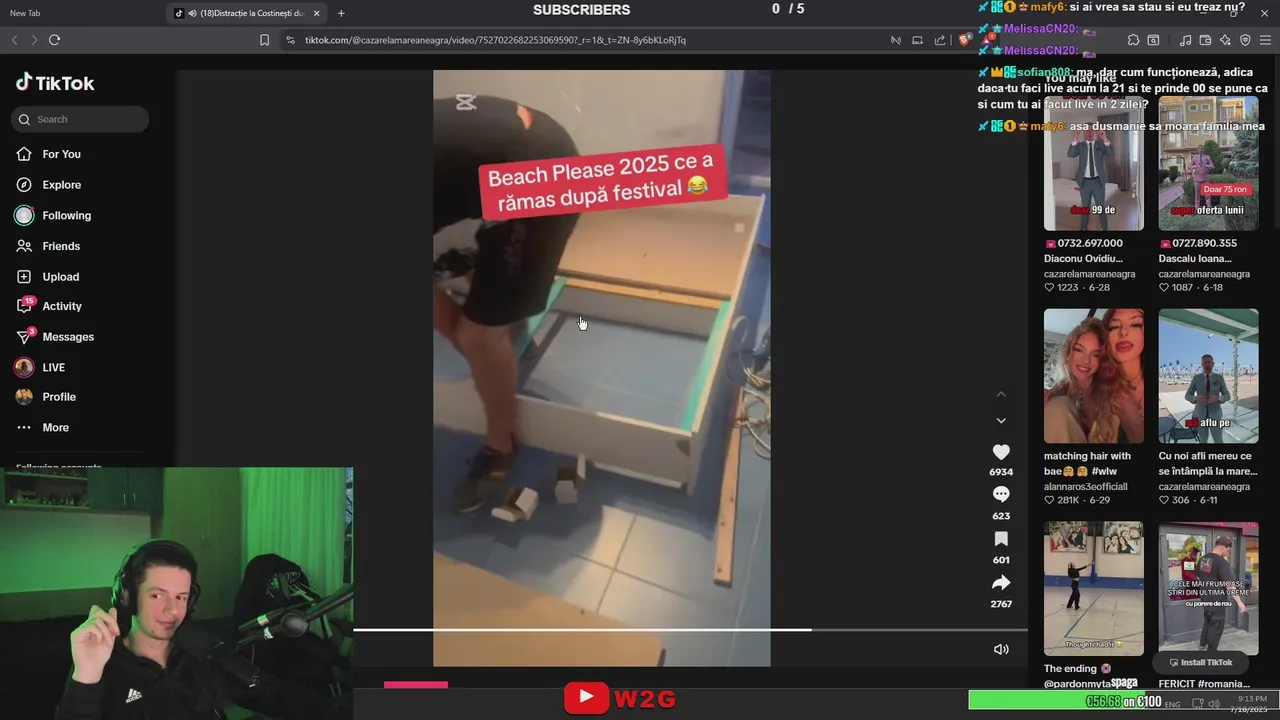This screenshot has height=720, width=1280.
Task: Mute audio on TikTok tab
Action: 191,13
